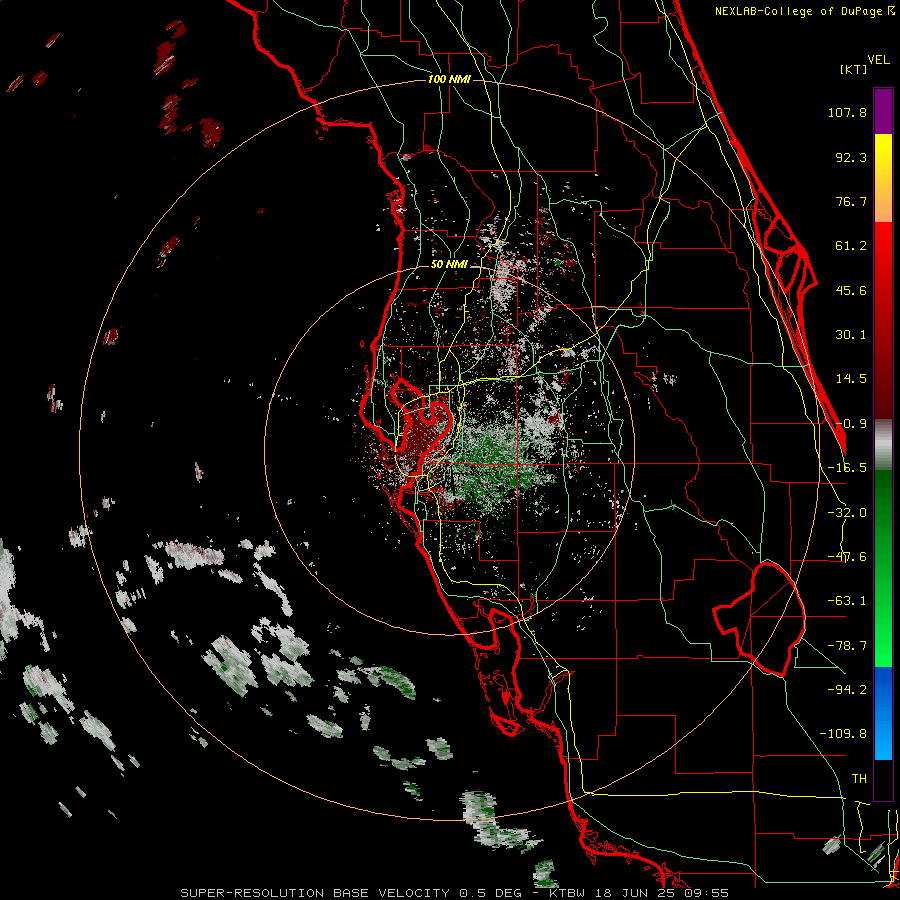Select the 92.3 legend value
Image resolution: width=900 pixels, height=900 pixels.
pos(851,157)
